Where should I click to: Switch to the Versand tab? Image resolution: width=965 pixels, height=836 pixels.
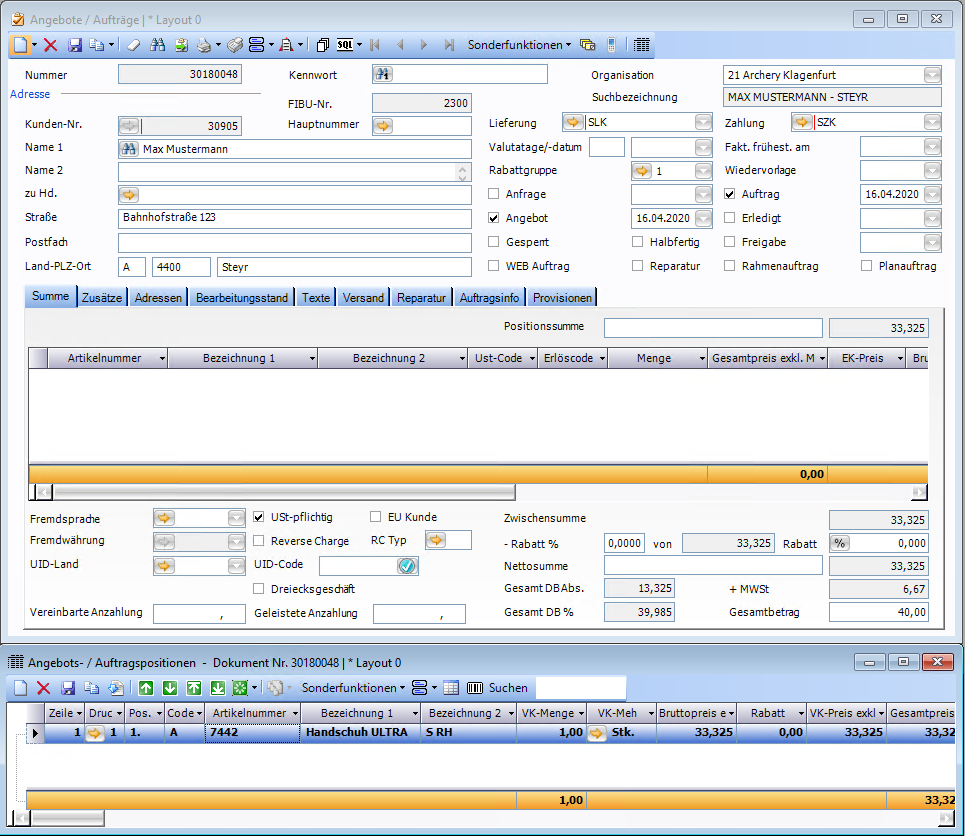pos(363,298)
